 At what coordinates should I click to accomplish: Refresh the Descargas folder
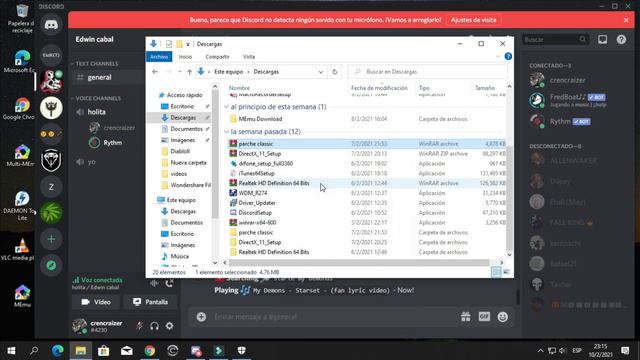point(335,72)
